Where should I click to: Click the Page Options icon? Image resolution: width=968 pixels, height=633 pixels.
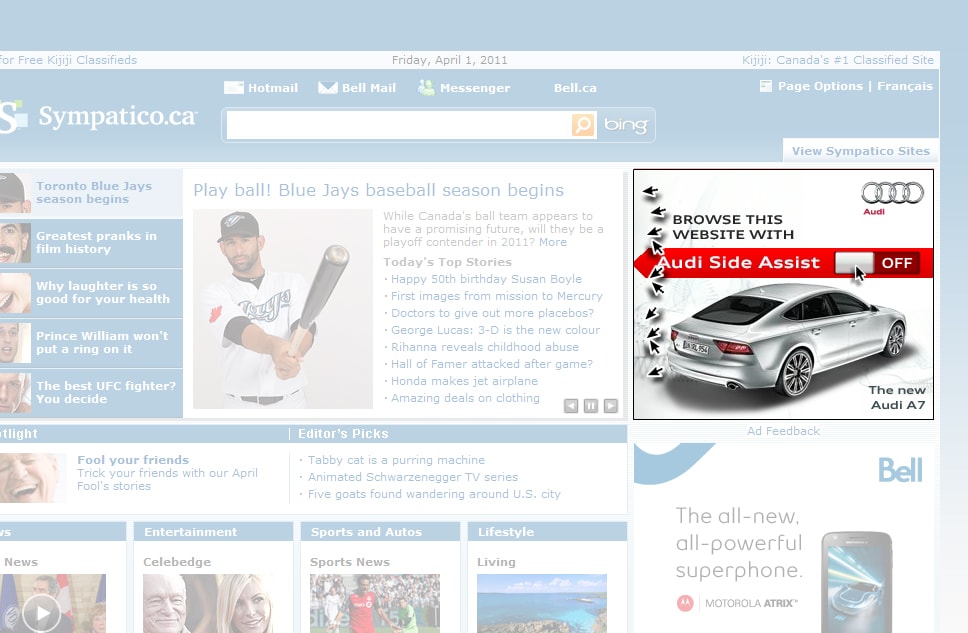tap(766, 86)
